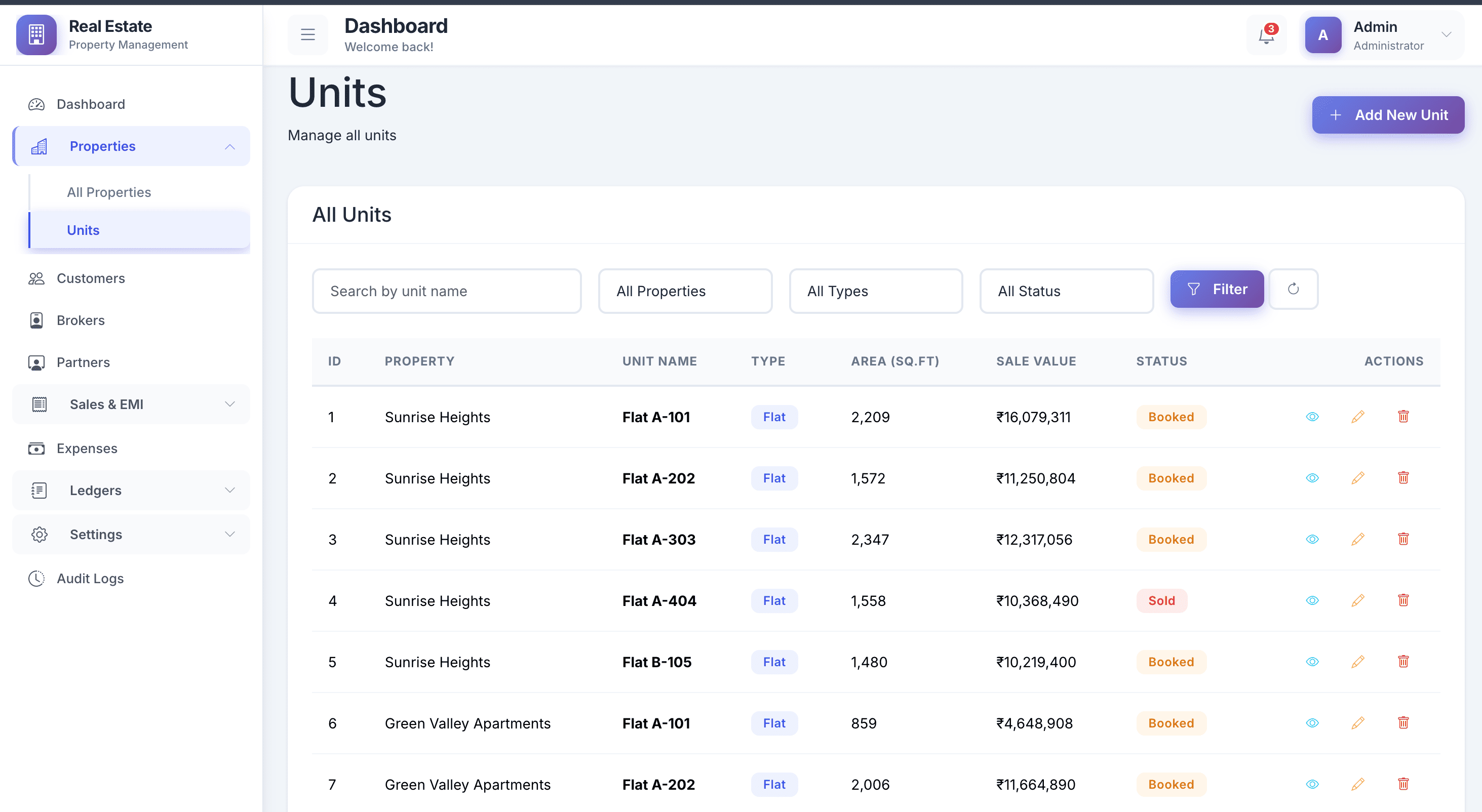The height and width of the screenshot is (812, 1482).
Task: Toggle the hamburger sidebar menu
Action: point(308,35)
